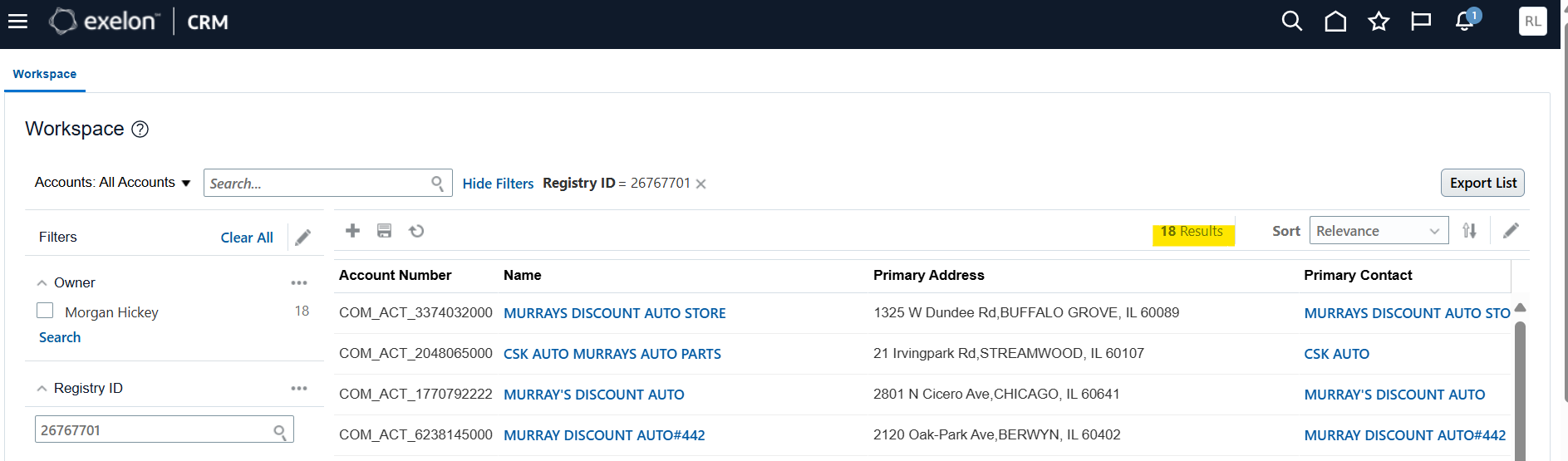This screenshot has height=461, width=1568.
Task: Open the hamburger navigation menu
Action: 17,22
